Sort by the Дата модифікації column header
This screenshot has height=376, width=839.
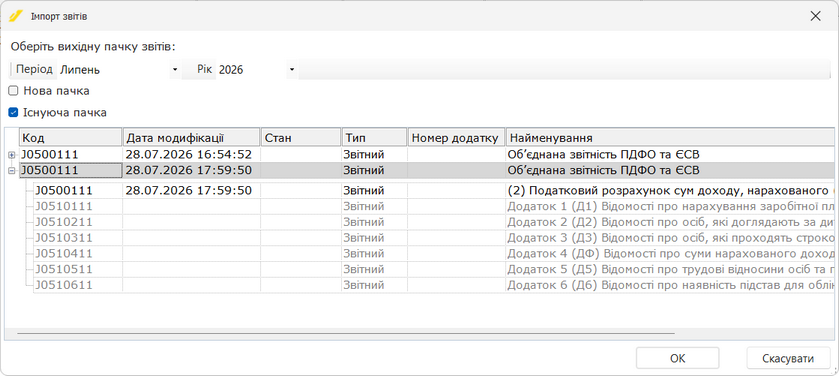(x=192, y=138)
